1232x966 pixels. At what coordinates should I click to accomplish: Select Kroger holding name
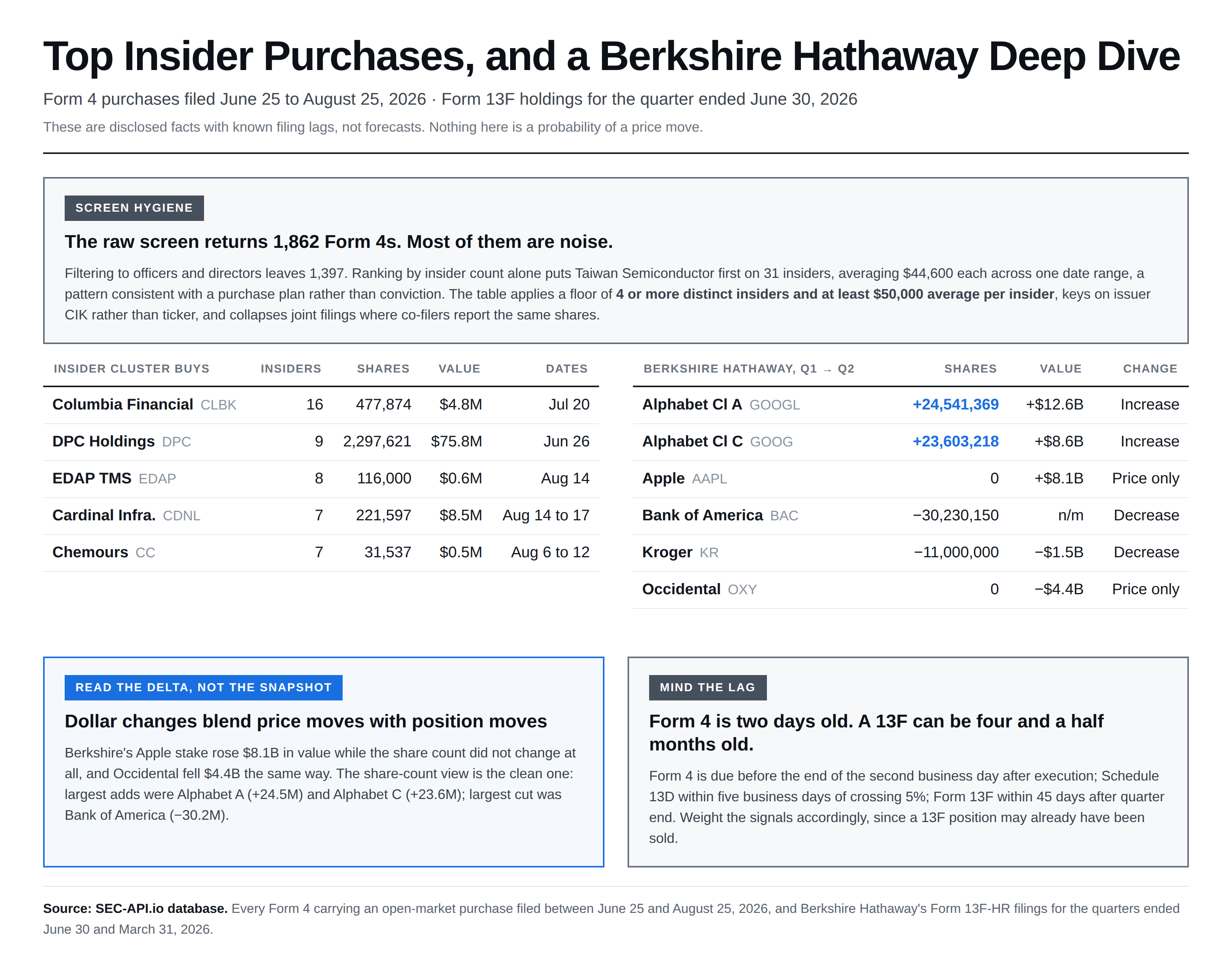(668, 552)
